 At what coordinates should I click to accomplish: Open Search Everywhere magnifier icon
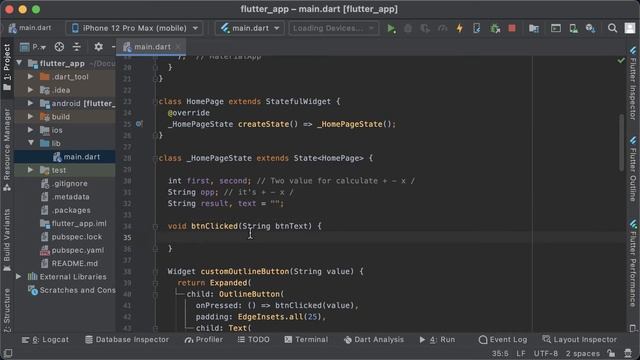coord(612,28)
